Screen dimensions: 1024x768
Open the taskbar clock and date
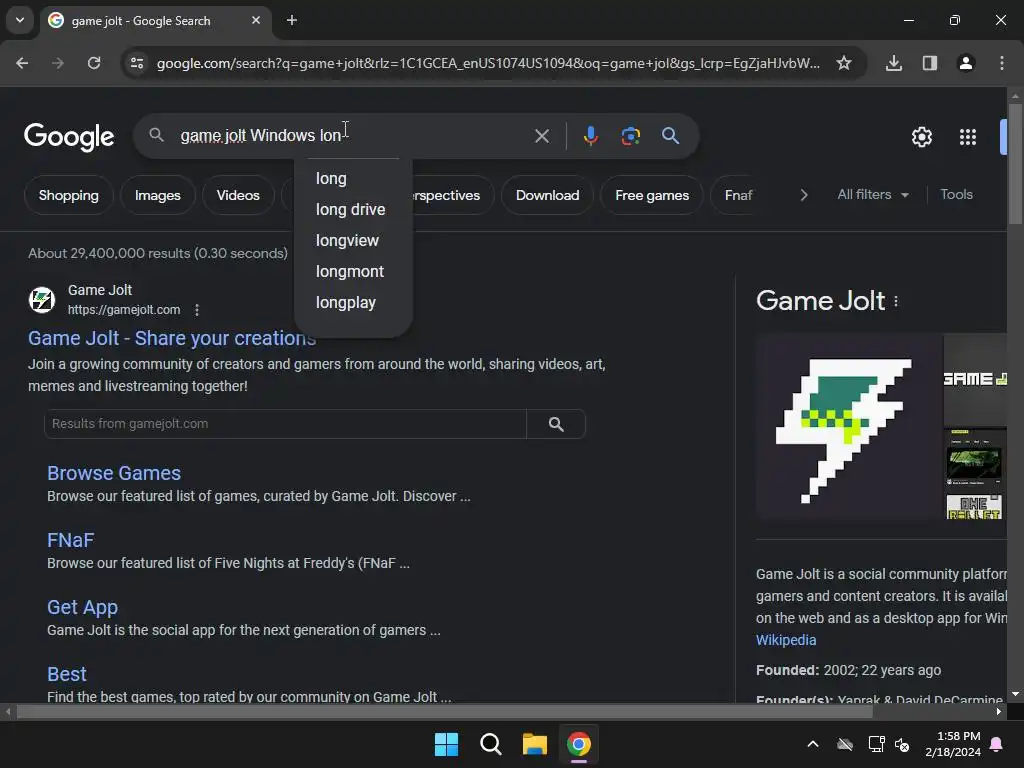coord(953,744)
